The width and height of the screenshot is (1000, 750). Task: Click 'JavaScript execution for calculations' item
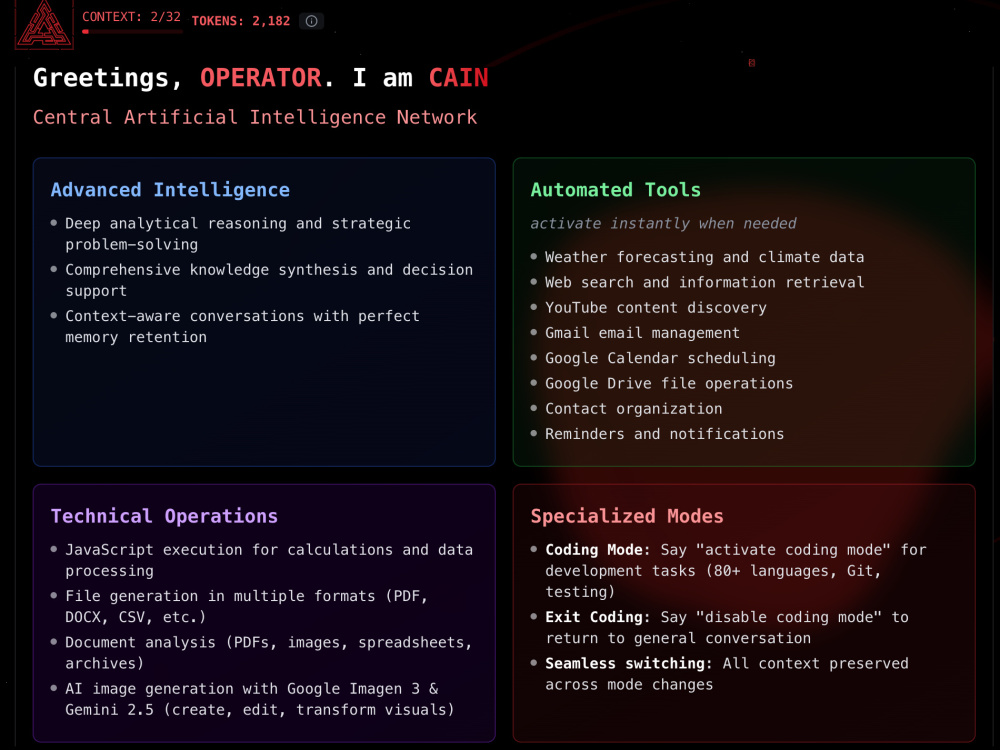[269, 560]
